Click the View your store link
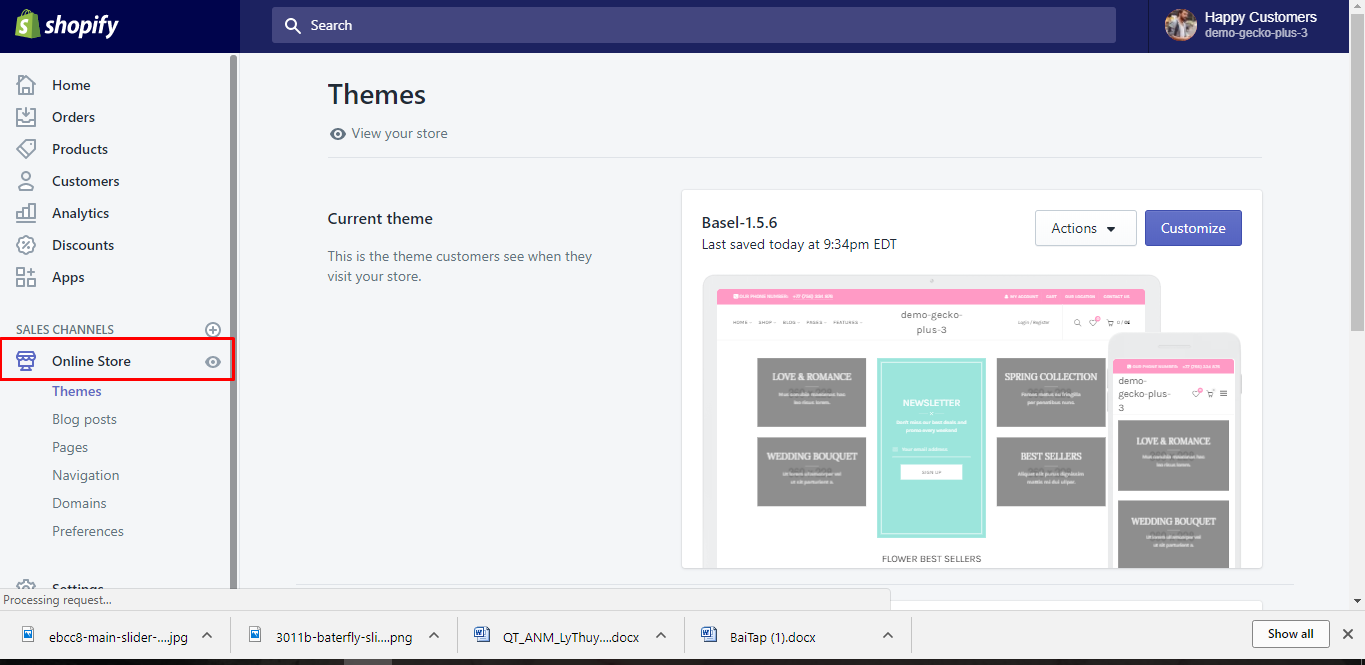The width and height of the screenshot is (1365, 665). [x=398, y=133]
